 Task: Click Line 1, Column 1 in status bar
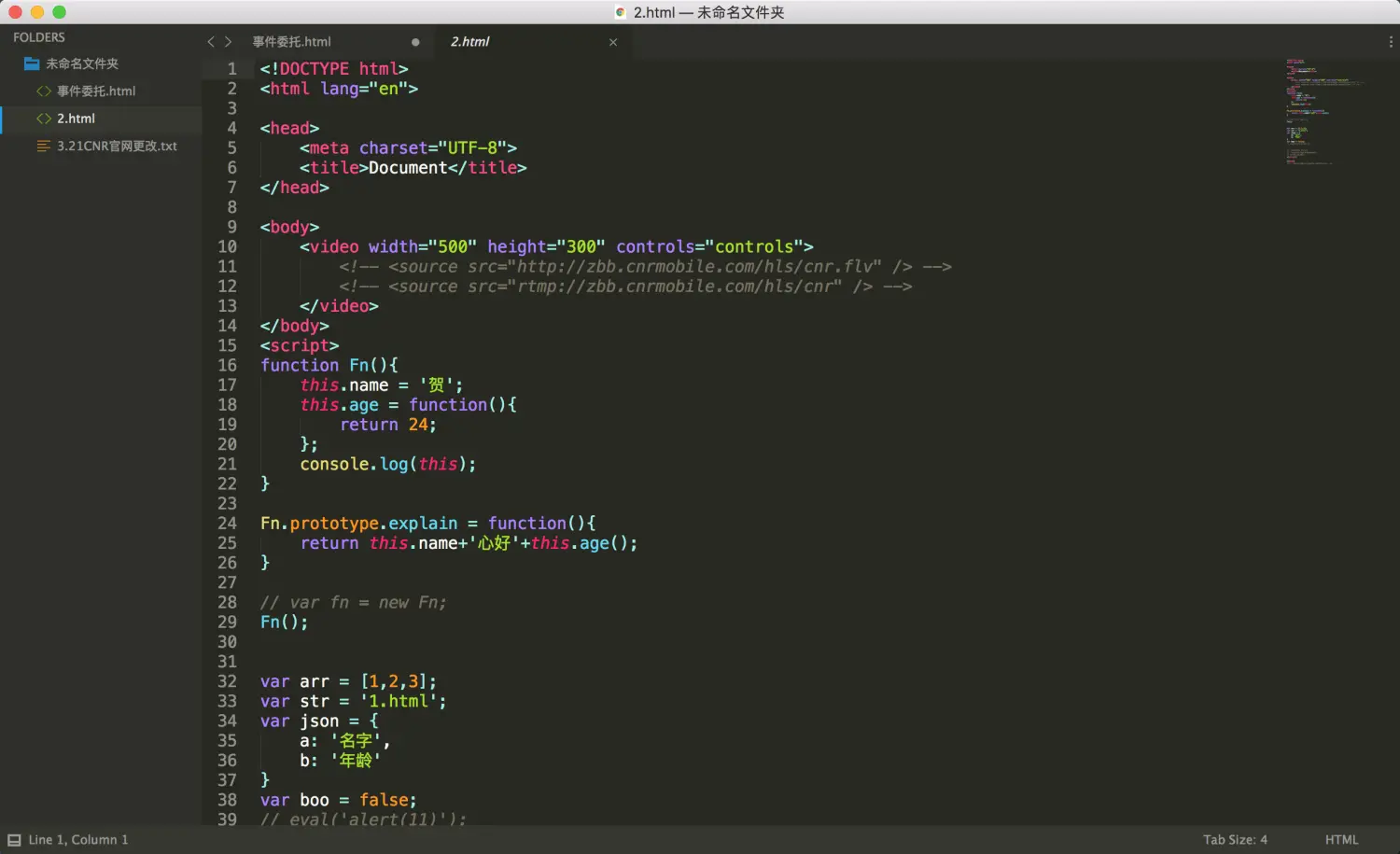point(78,840)
